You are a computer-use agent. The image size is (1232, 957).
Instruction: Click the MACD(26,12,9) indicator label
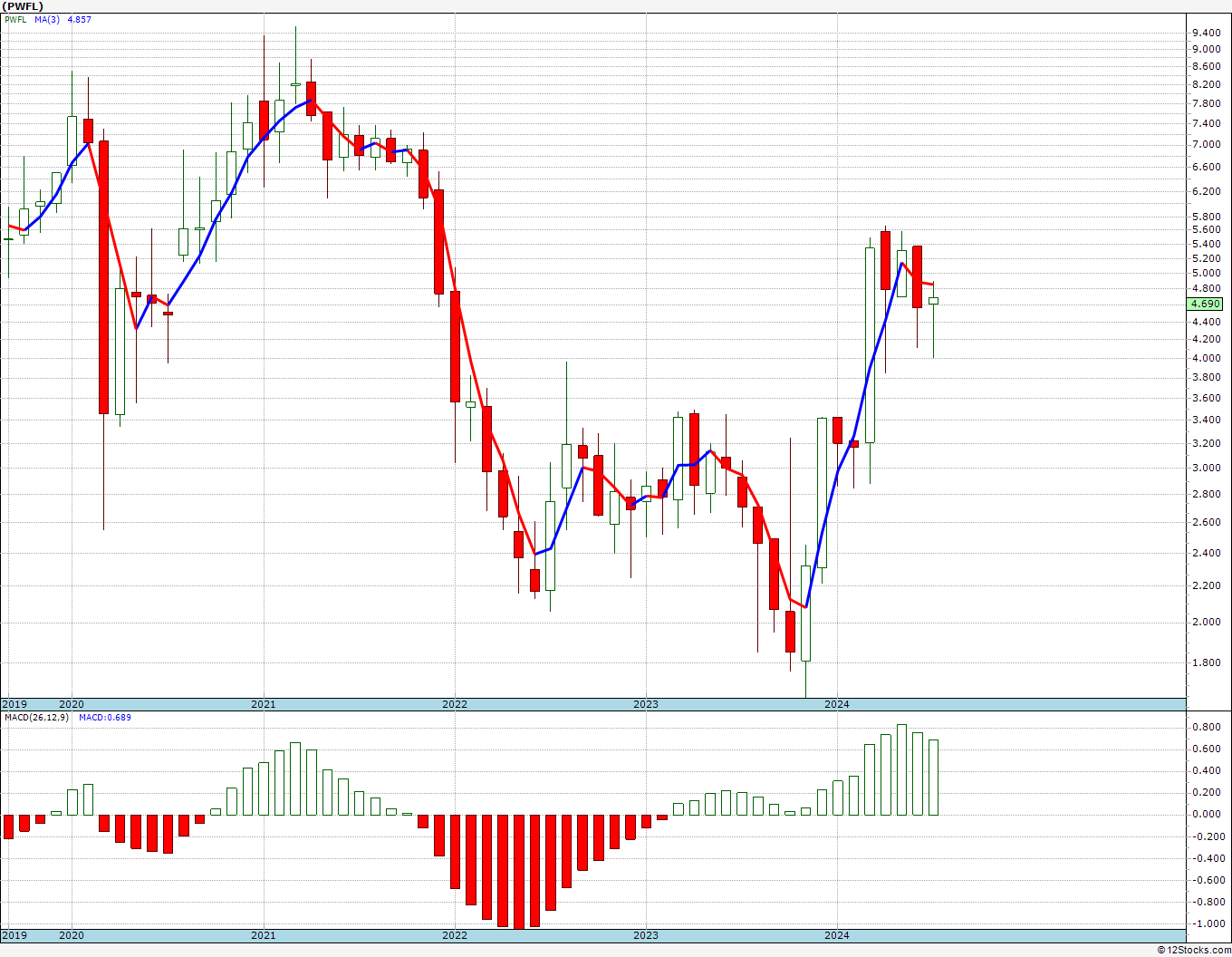pyautogui.click(x=36, y=717)
